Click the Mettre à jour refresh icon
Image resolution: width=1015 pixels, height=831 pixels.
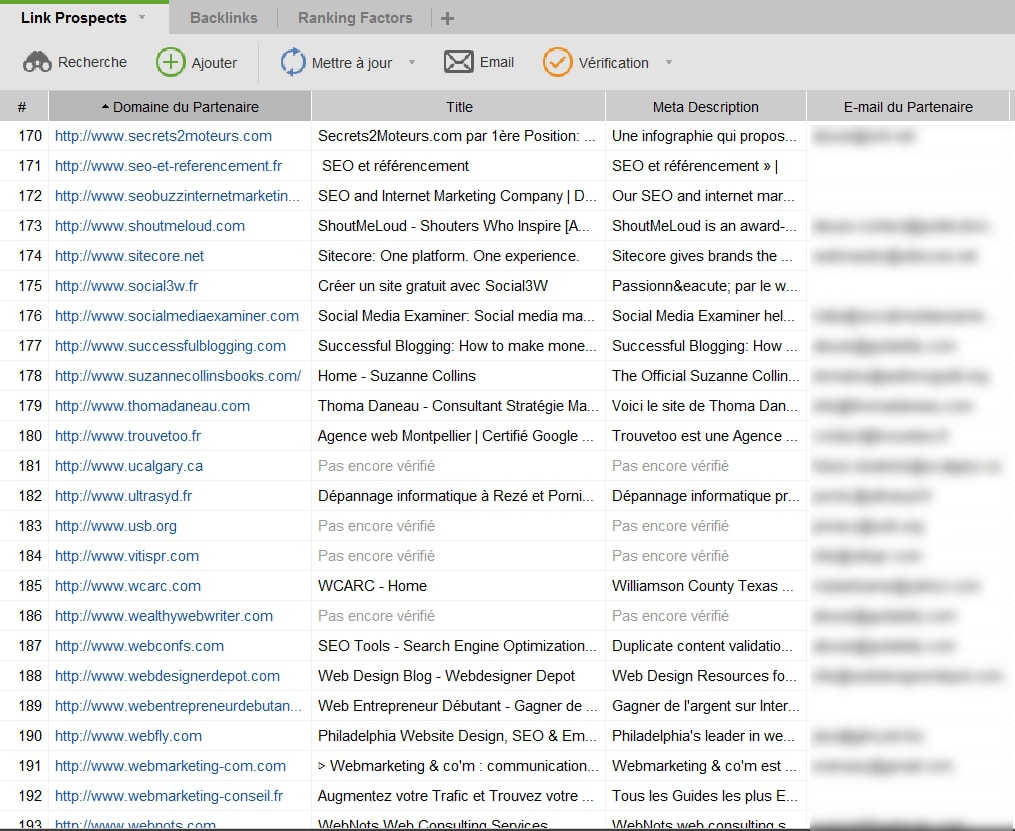pos(293,62)
